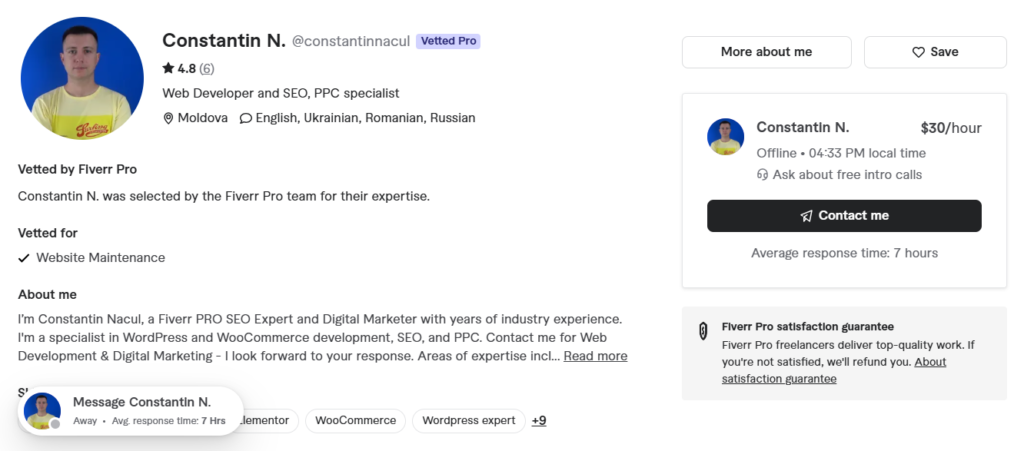Click the Vetted for heading
The height and width of the screenshot is (451, 1024).
pos(48,233)
